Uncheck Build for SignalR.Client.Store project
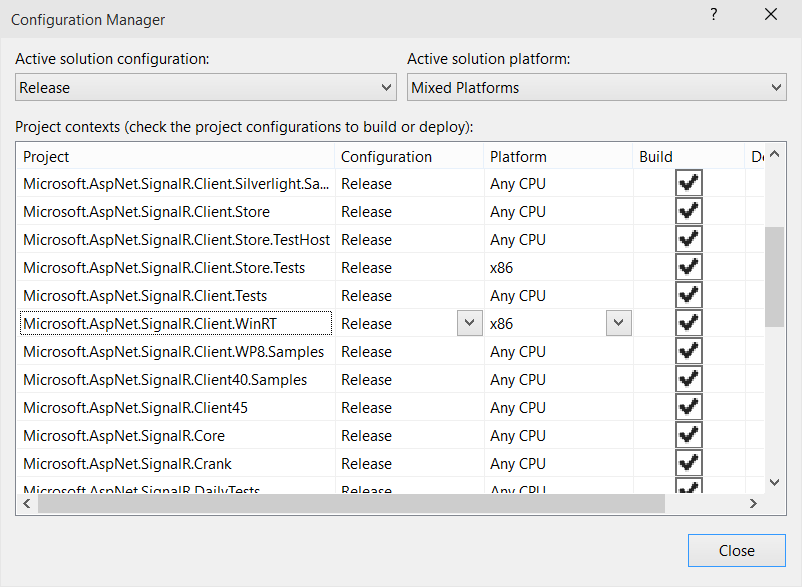The width and height of the screenshot is (802, 587). 688,211
